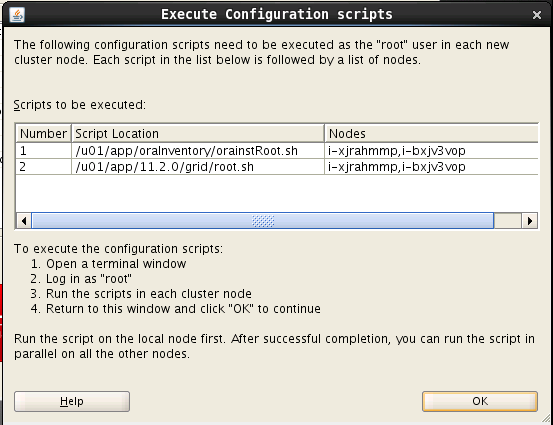Click the resize grip in dialog corner

(546, 418)
